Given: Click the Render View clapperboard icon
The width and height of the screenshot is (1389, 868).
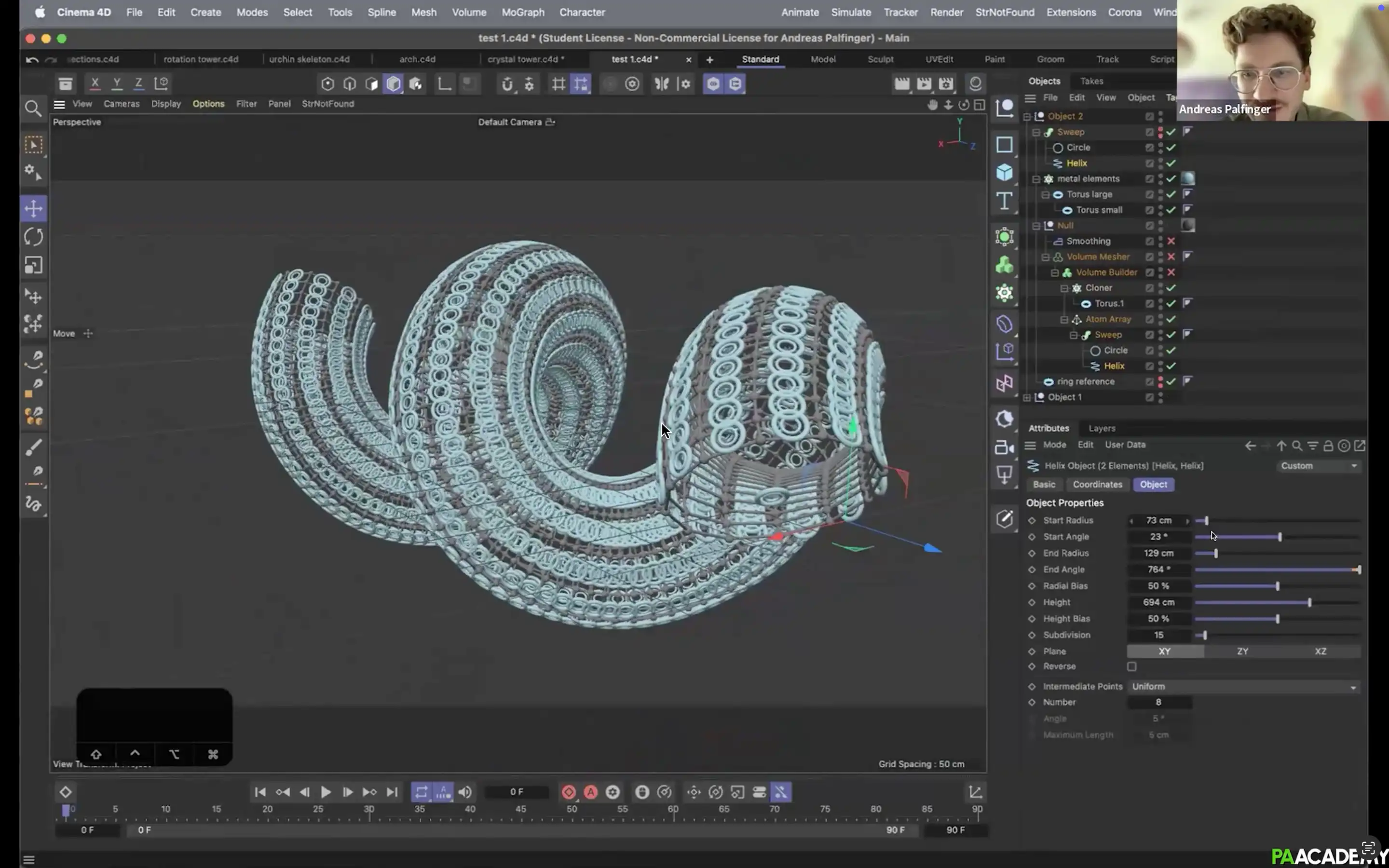Looking at the screenshot, I should pos(902,84).
